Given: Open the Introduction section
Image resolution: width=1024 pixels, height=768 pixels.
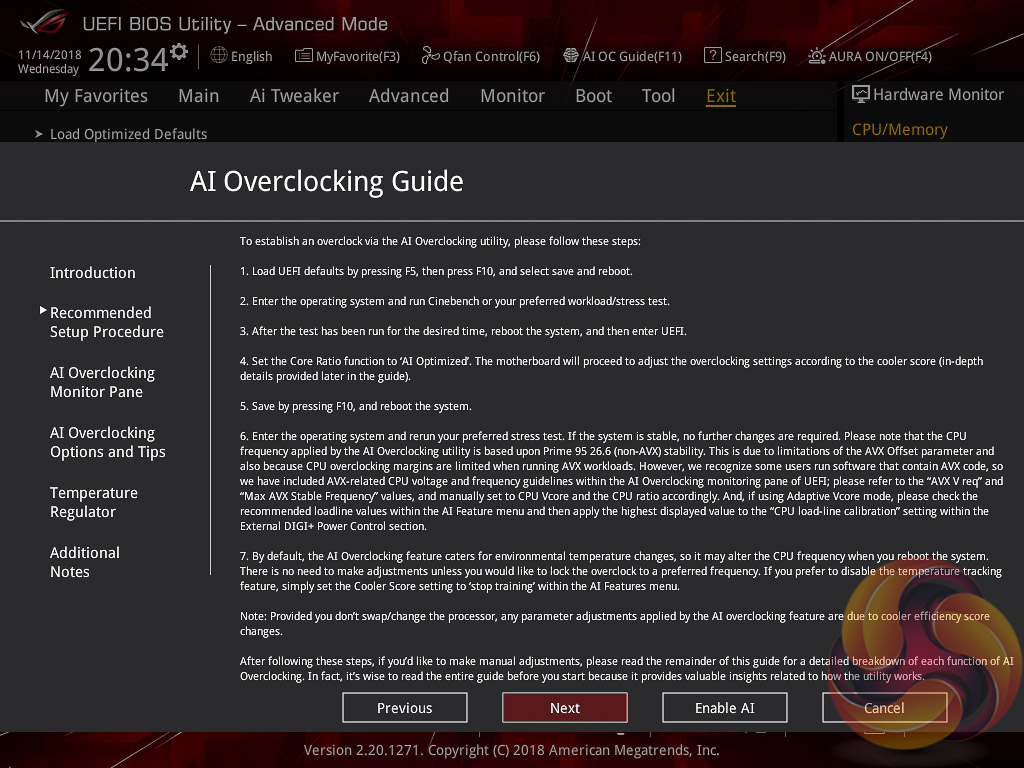Looking at the screenshot, I should click(93, 273).
